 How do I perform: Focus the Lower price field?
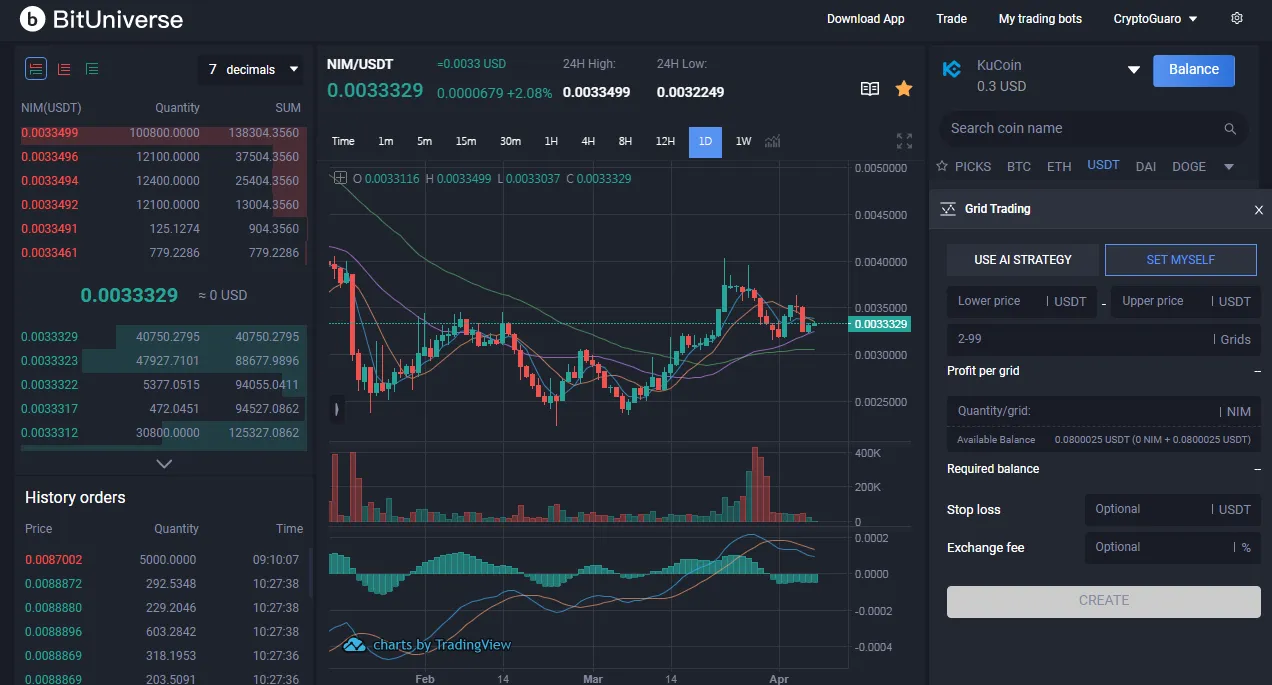coord(1021,301)
